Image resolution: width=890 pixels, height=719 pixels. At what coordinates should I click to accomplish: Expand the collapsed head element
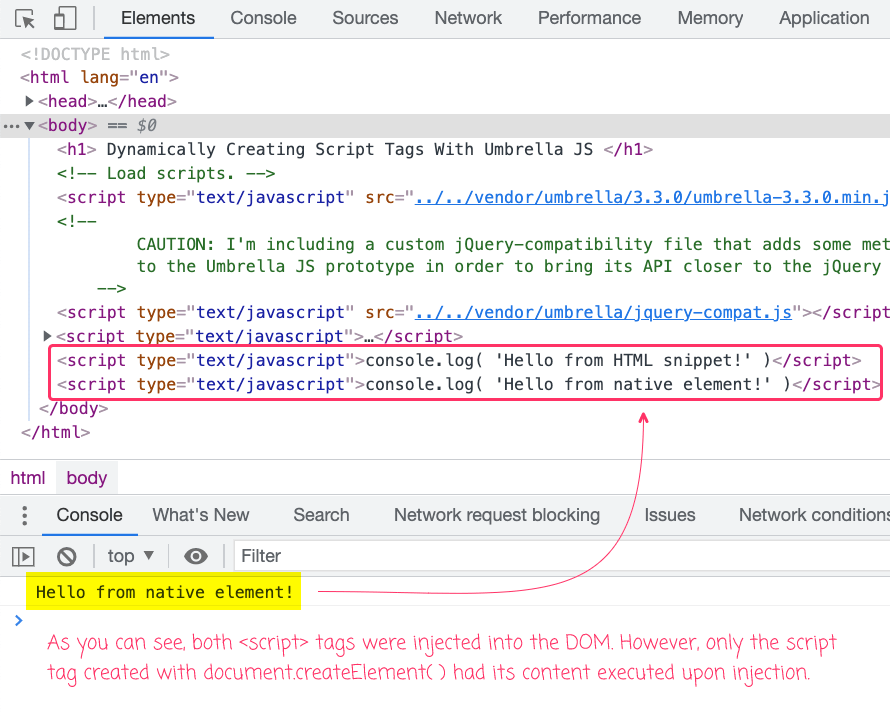29,101
